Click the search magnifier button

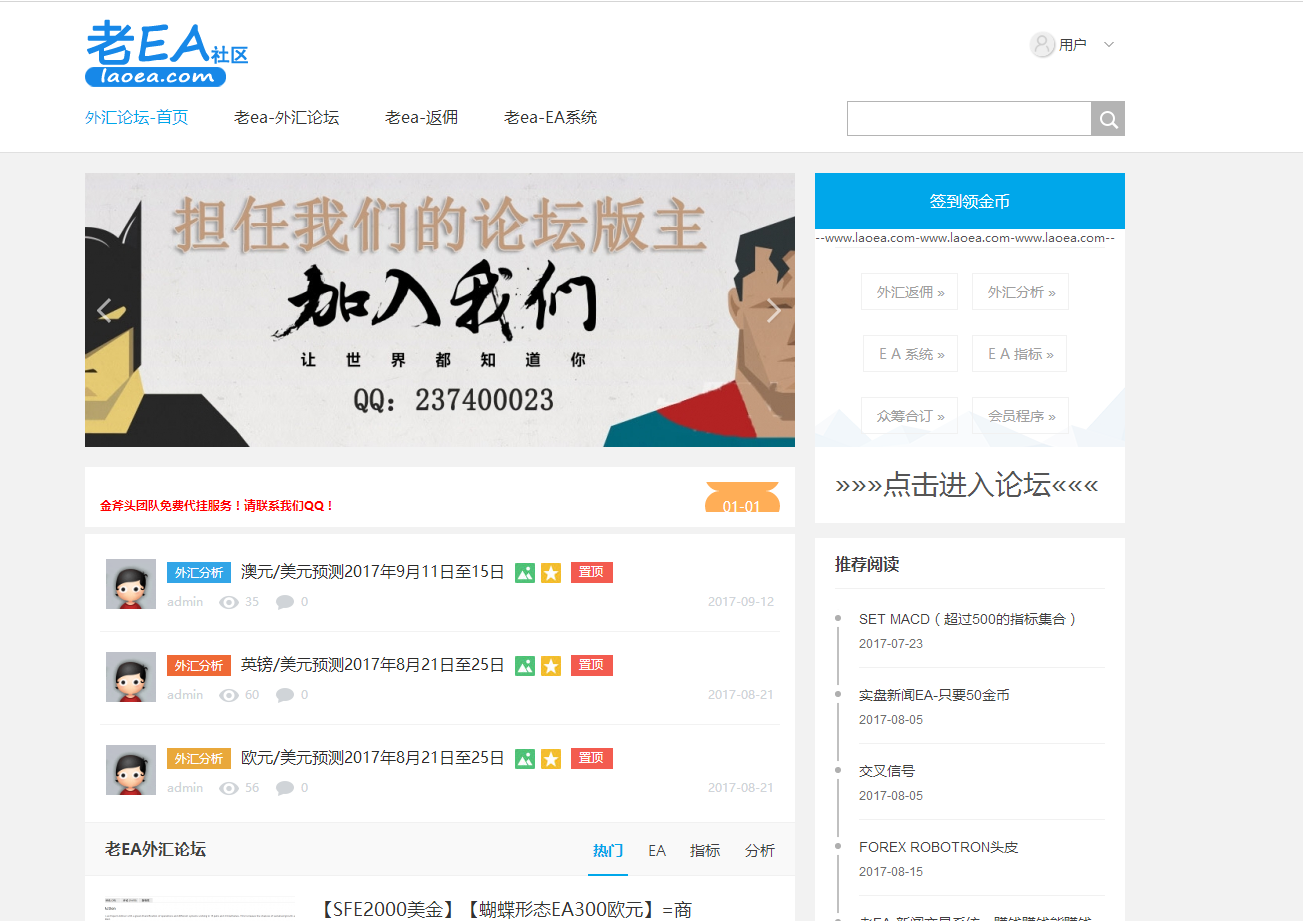(1108, 119)
